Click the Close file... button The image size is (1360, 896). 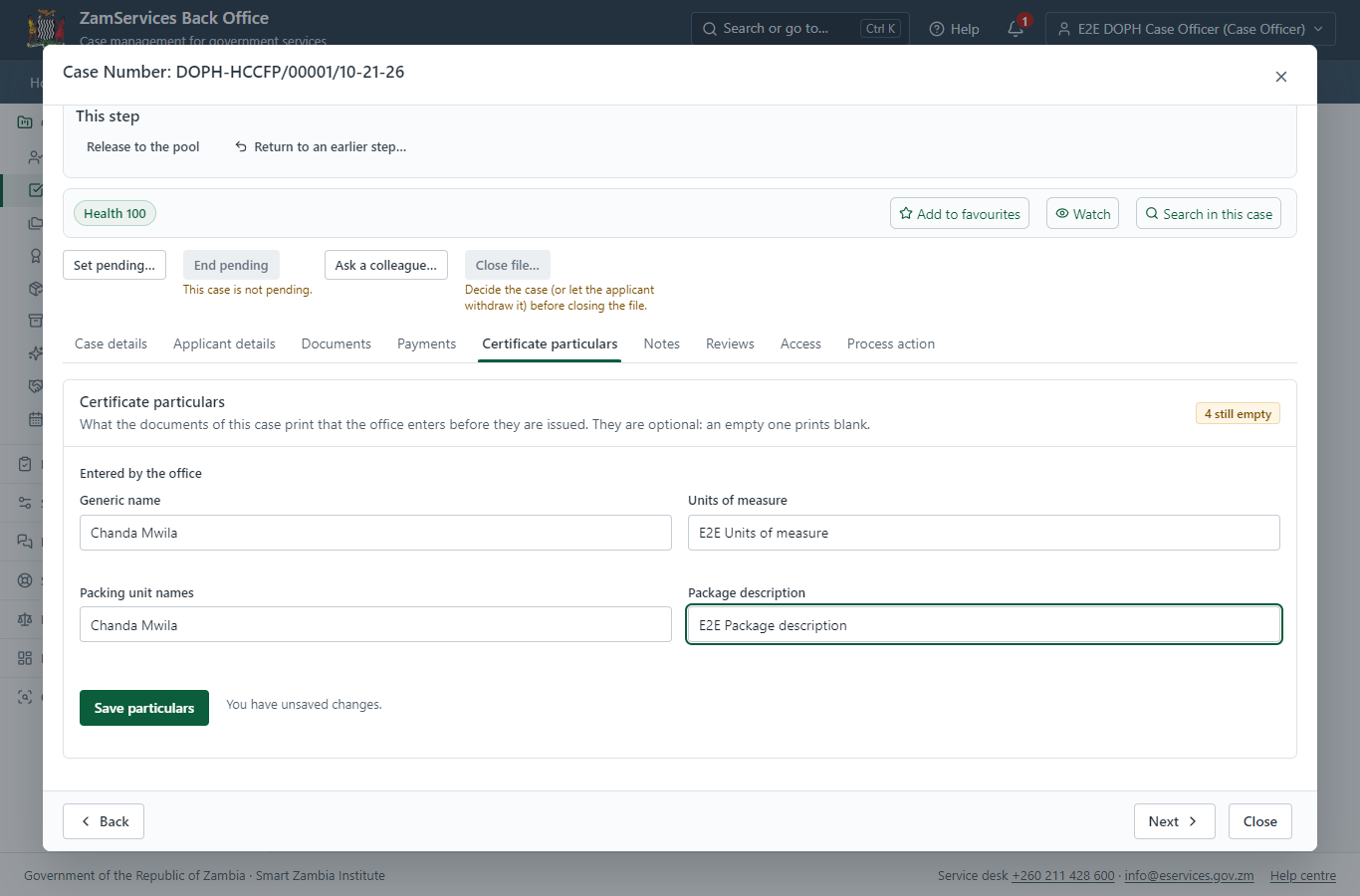[x=508, y=265]
